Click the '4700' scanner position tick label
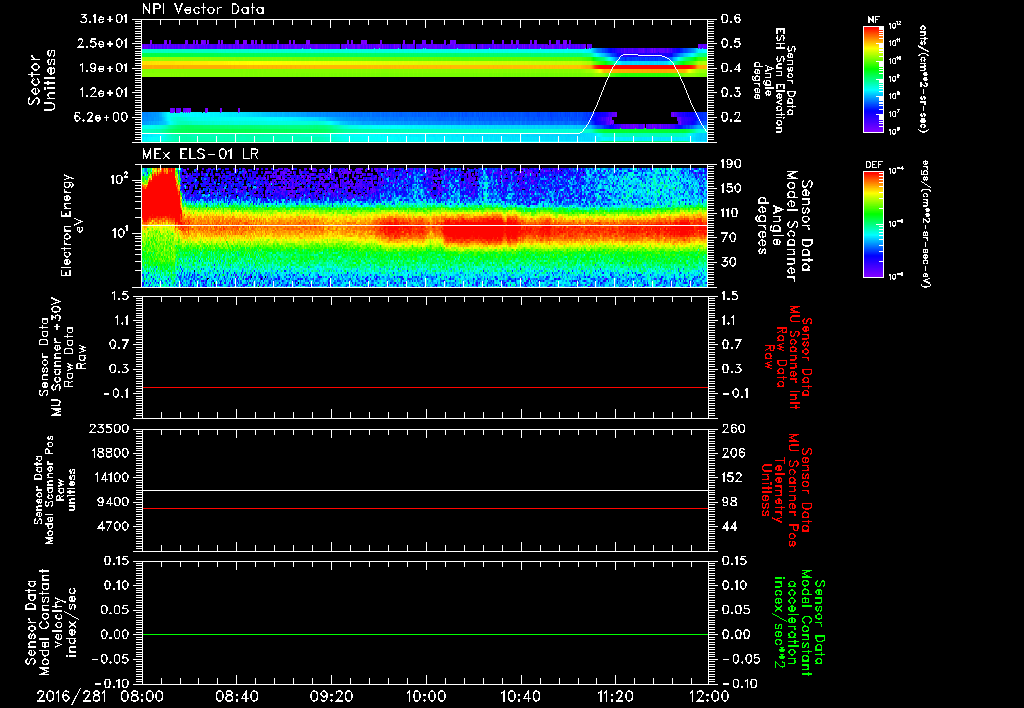This screenshot has height=708, width=1024. pos(113,526)
